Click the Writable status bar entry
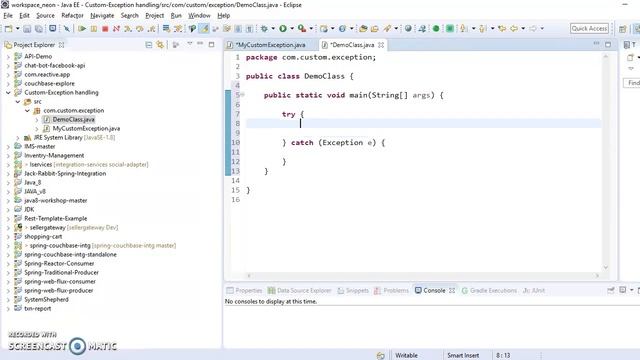 (x=406, y=356)
